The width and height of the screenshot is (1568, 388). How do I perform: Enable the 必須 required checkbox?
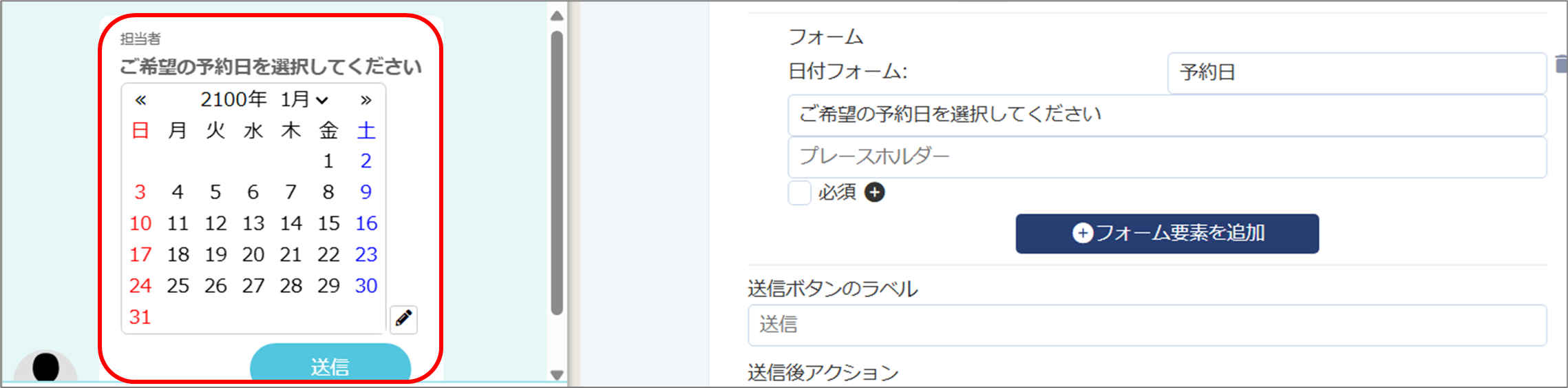799,193
